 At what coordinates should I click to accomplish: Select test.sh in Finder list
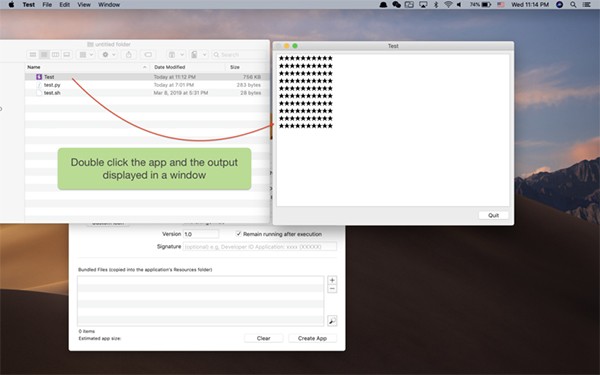pos(147,93)
